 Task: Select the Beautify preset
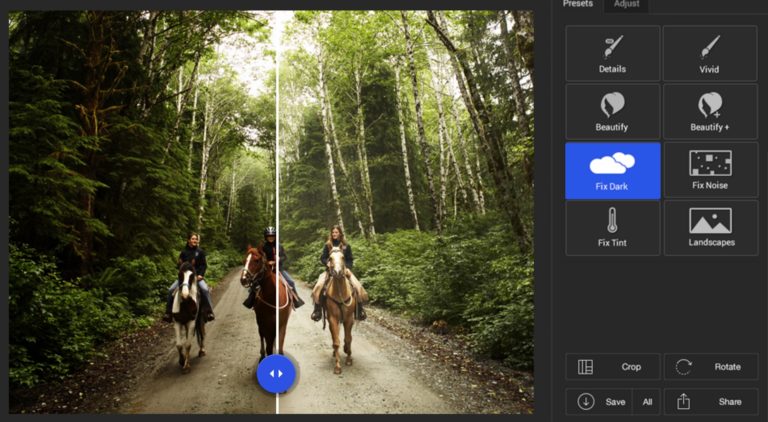[x=612, y=112]
